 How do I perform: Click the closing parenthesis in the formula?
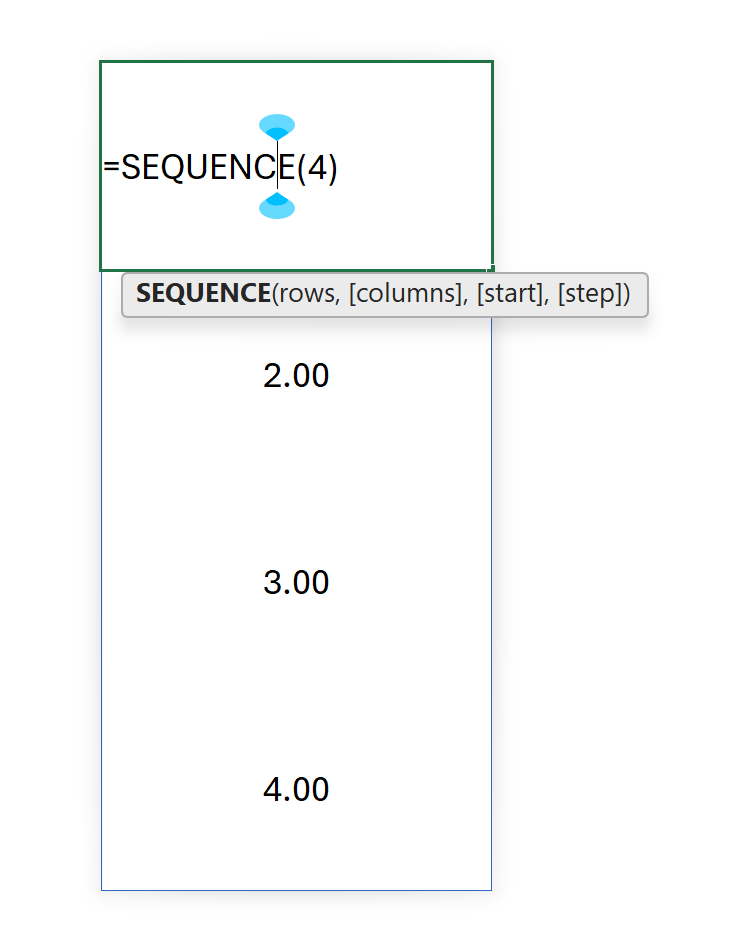click(332, 168)
